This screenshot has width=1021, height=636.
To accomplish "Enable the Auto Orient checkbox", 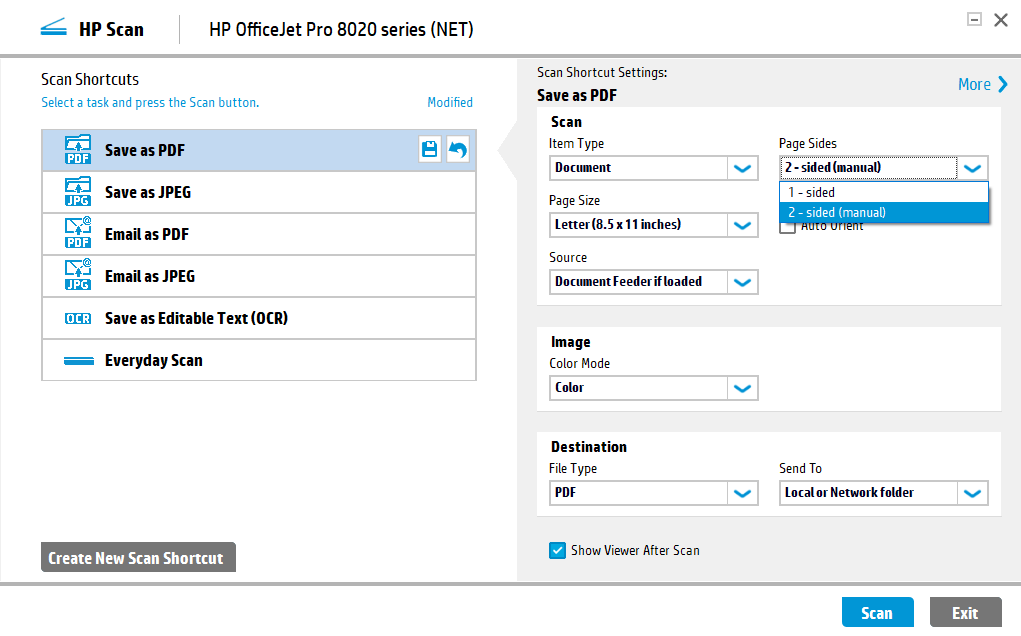I will tap(788, 228).
